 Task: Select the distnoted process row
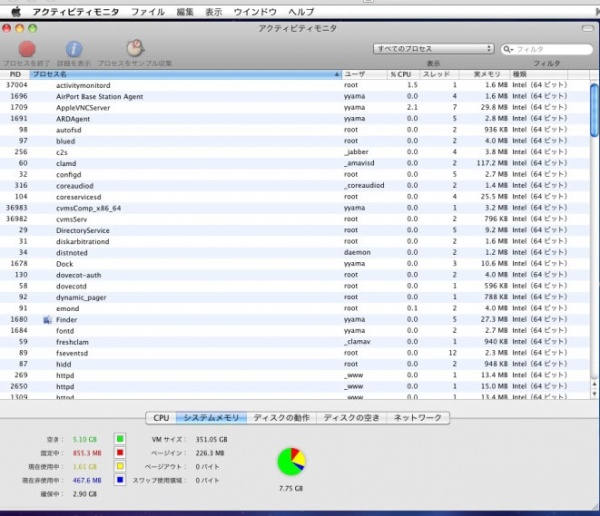(295, 253)
